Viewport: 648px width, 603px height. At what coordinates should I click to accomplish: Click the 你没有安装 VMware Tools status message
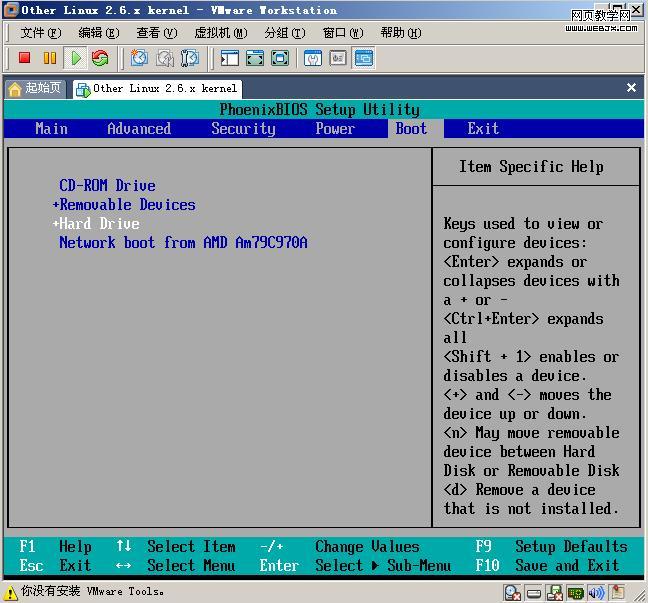coord(92,591)
